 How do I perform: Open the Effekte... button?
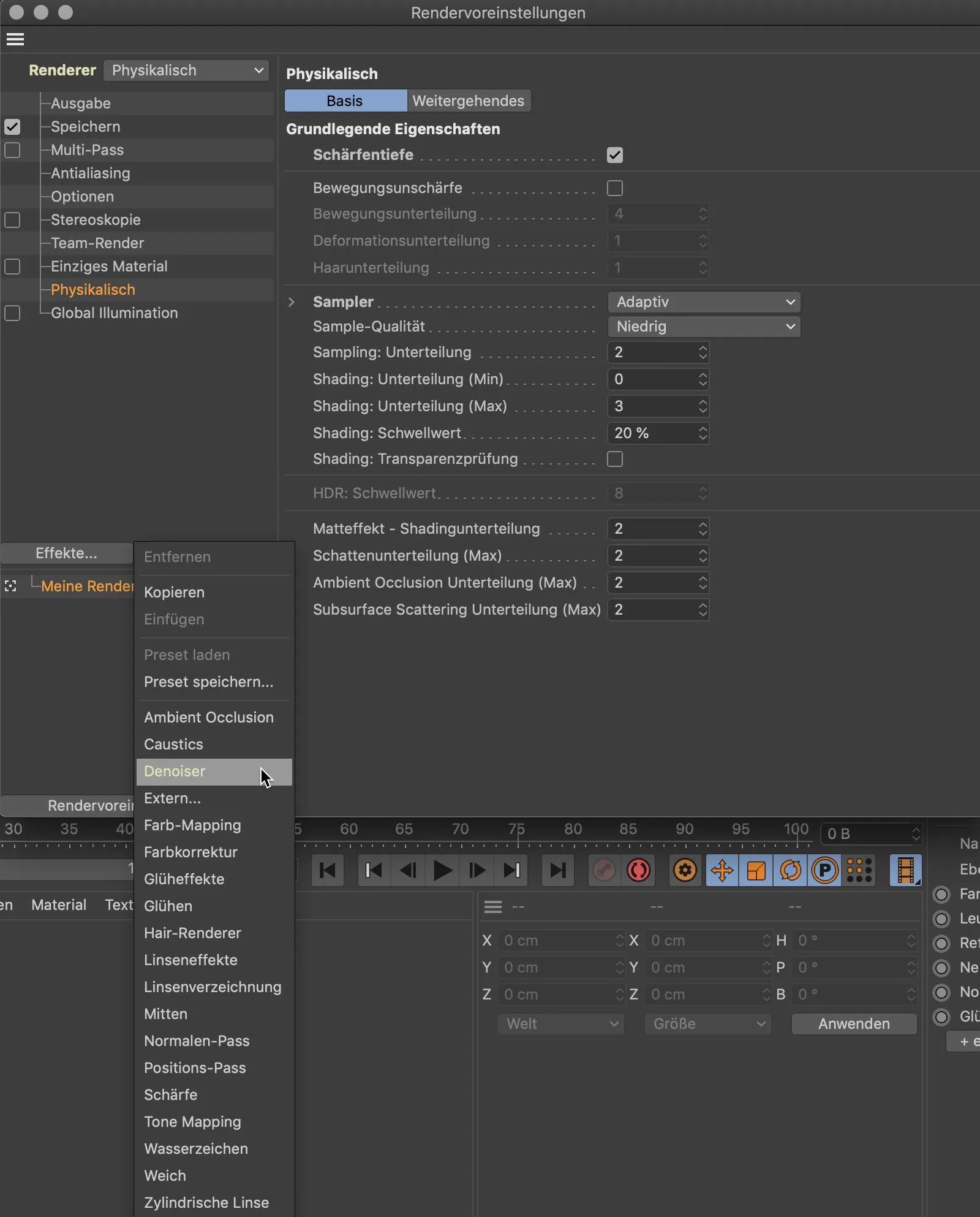click(x=66, y=552)
